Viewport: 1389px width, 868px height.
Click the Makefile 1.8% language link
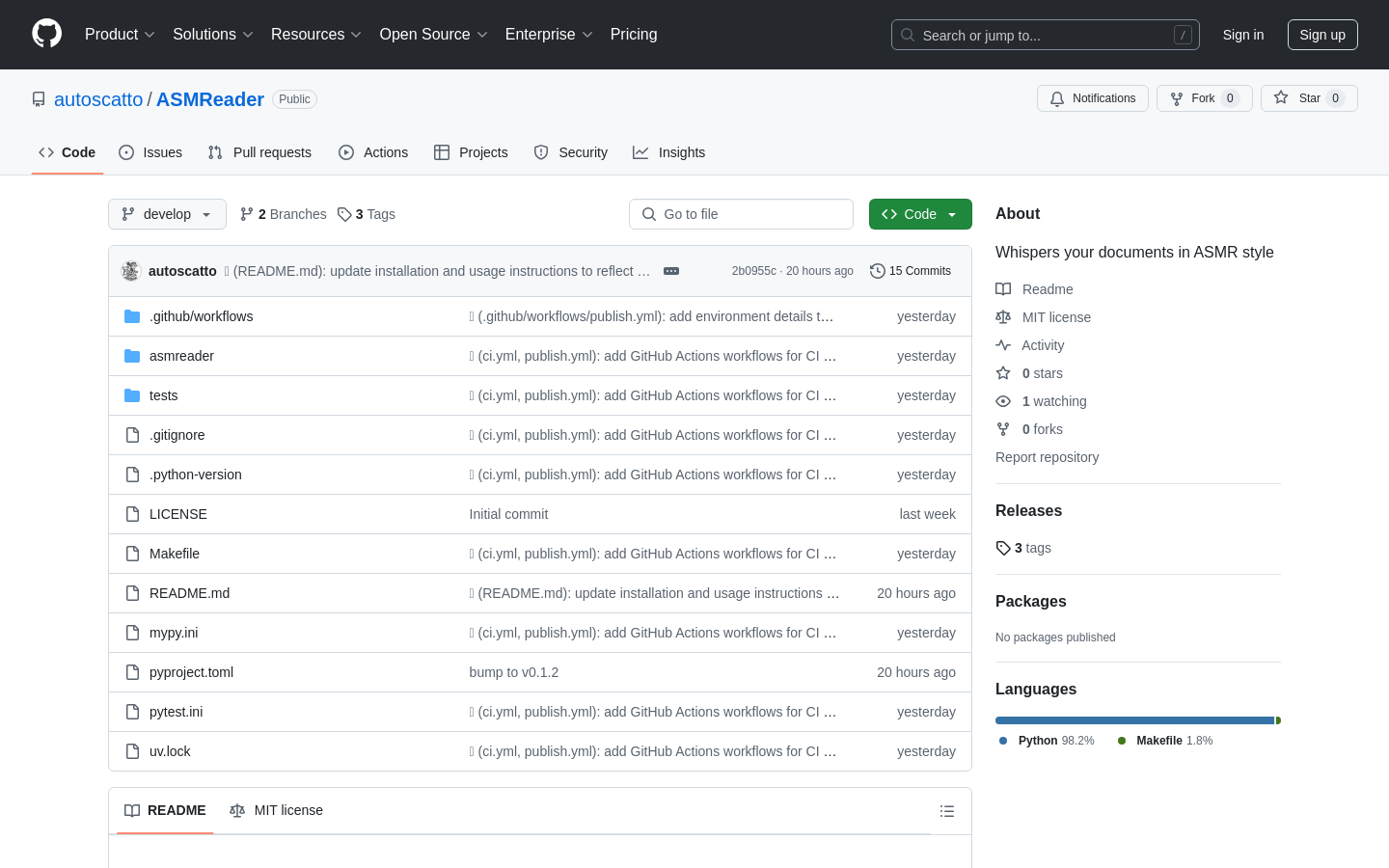click(x=1164, y=741)
